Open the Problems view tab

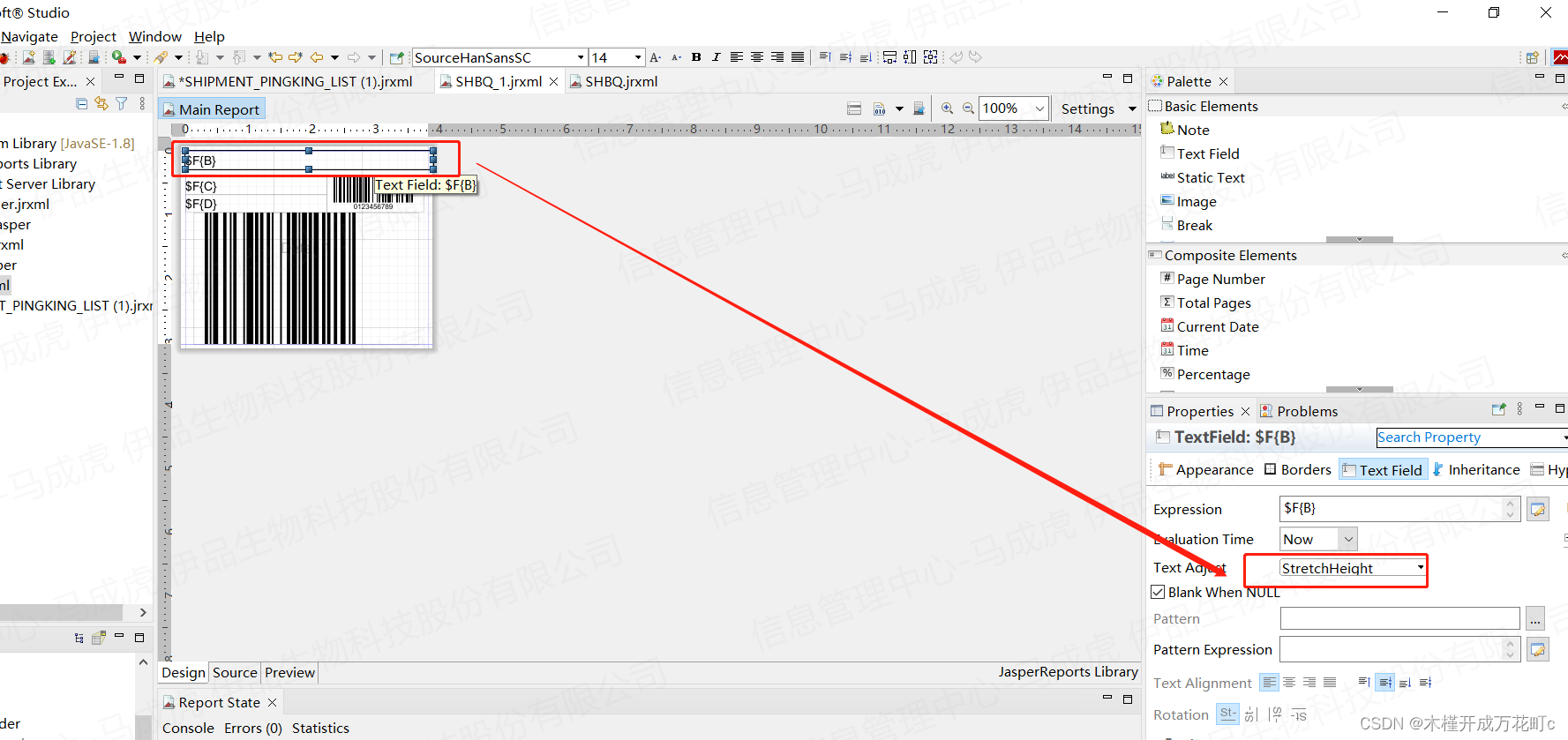[1299, 411]
